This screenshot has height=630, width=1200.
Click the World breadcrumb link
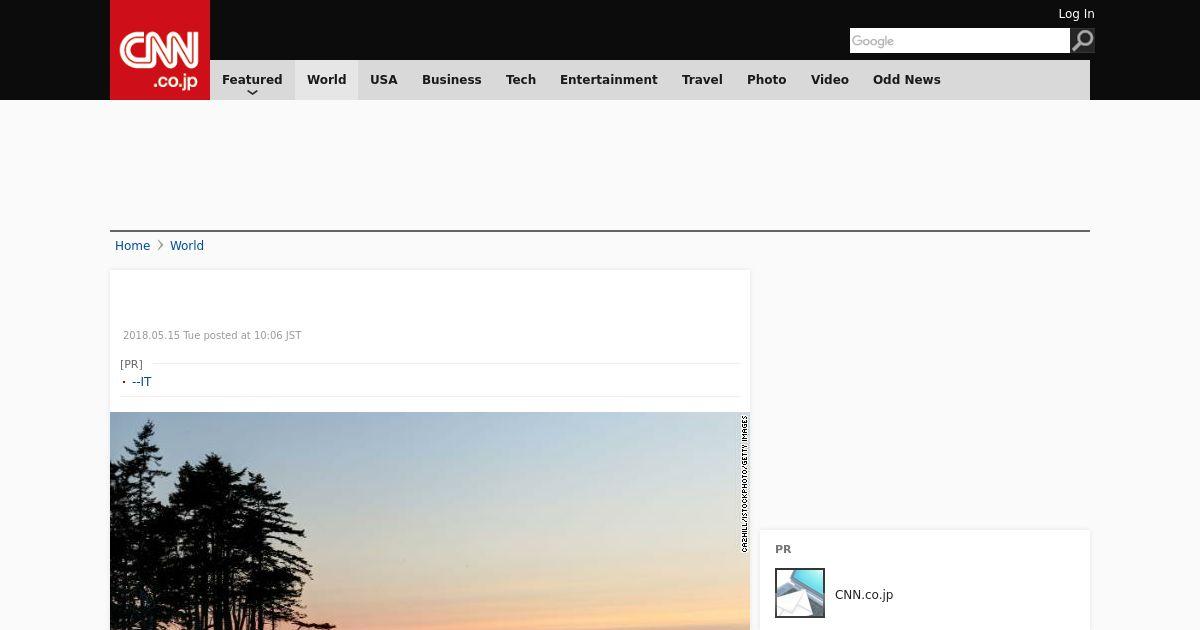click(x=187, y=246)
